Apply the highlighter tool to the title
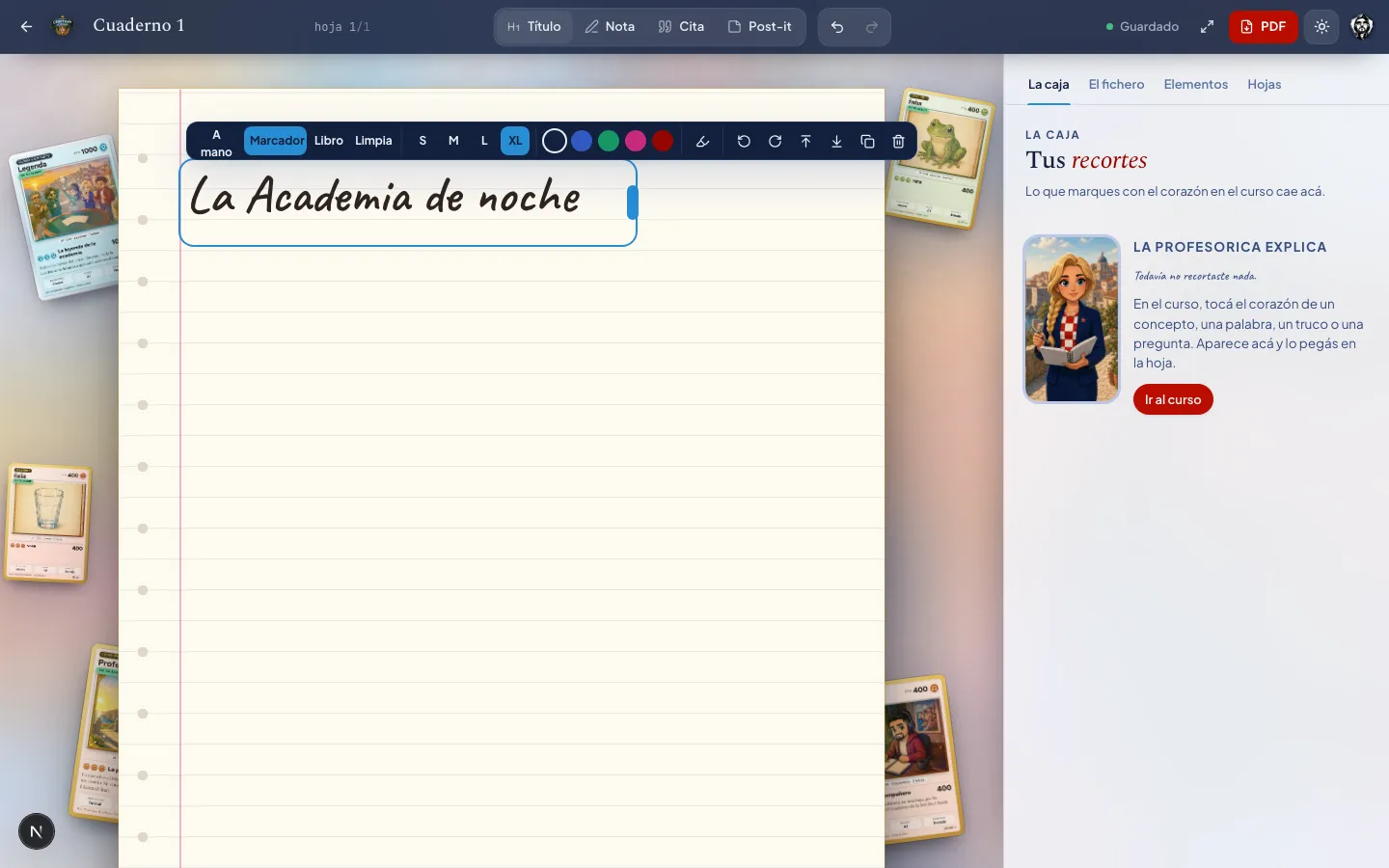1389x868 pixels. coord(702,141)
